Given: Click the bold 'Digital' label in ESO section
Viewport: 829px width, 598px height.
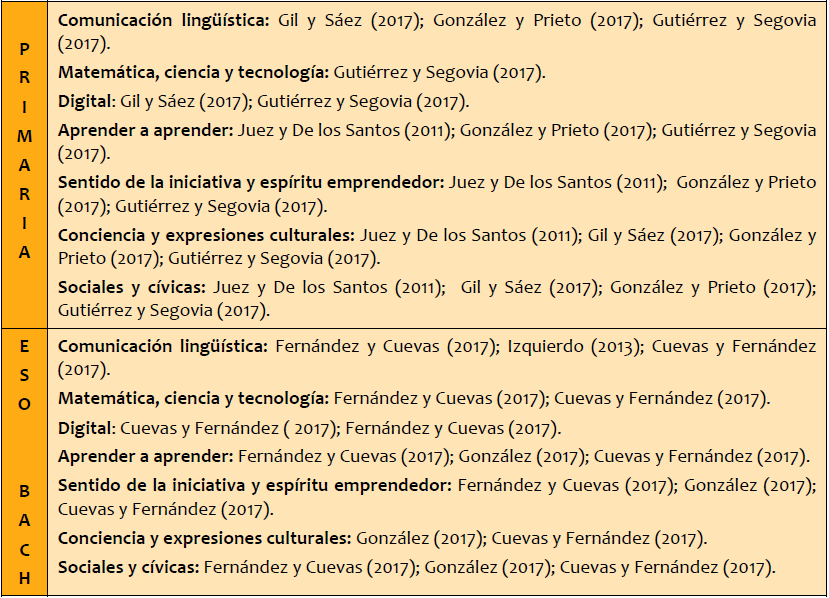Looking at the screenshot, I should (x=85, y=429).
